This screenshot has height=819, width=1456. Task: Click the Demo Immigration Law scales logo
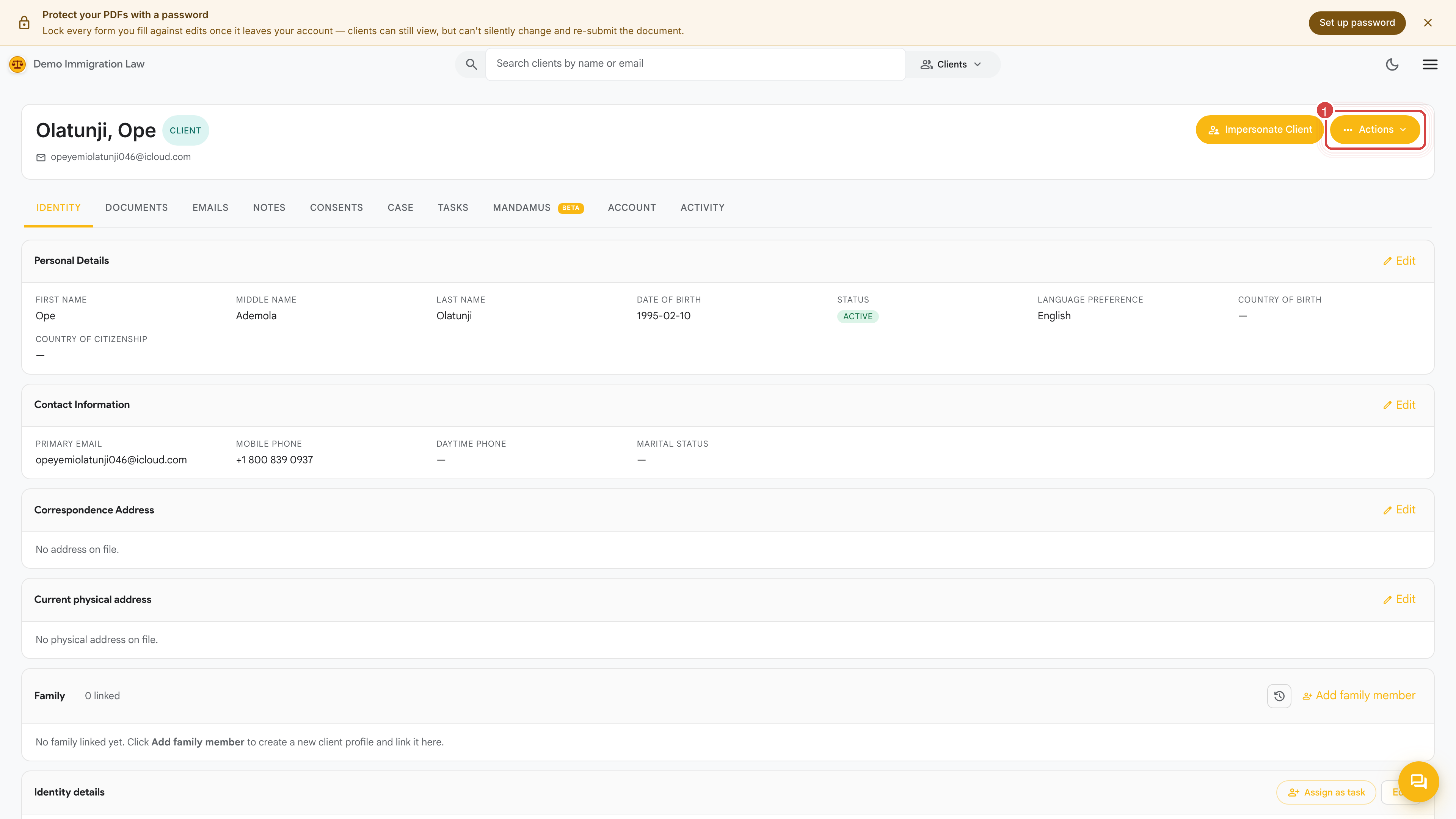coord(17,64)
